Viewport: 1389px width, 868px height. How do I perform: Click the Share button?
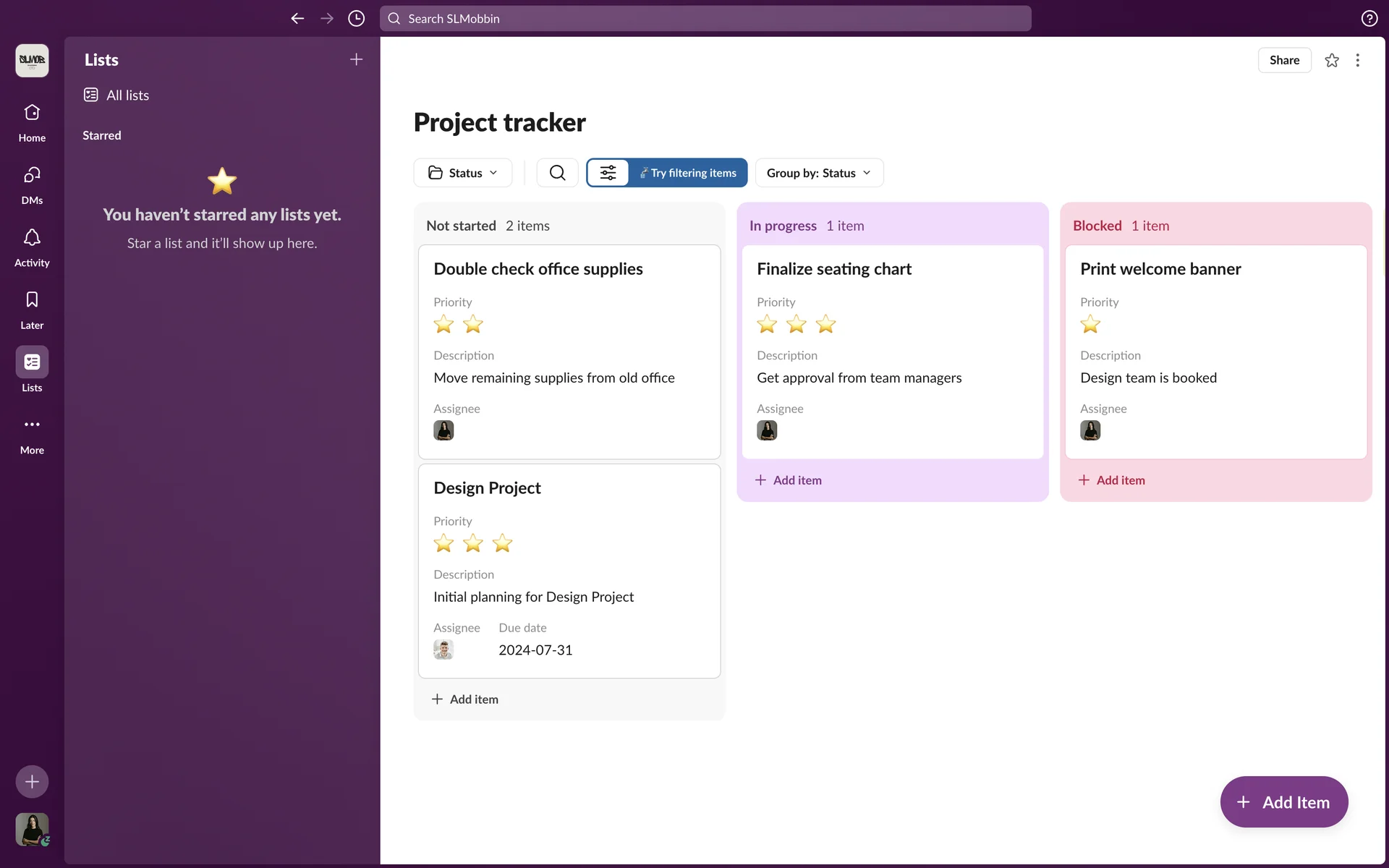click(x=1284, y=61)
